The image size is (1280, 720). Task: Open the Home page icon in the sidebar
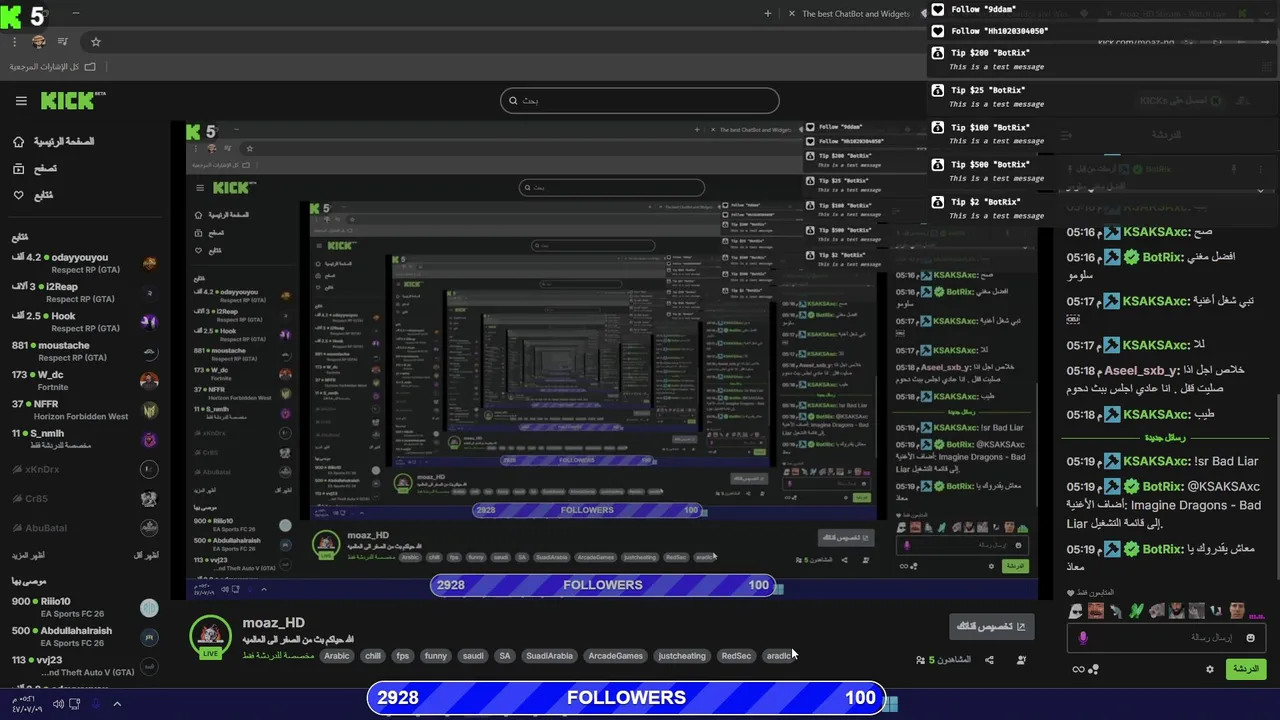pyautogui.click(x=18, y=142)
